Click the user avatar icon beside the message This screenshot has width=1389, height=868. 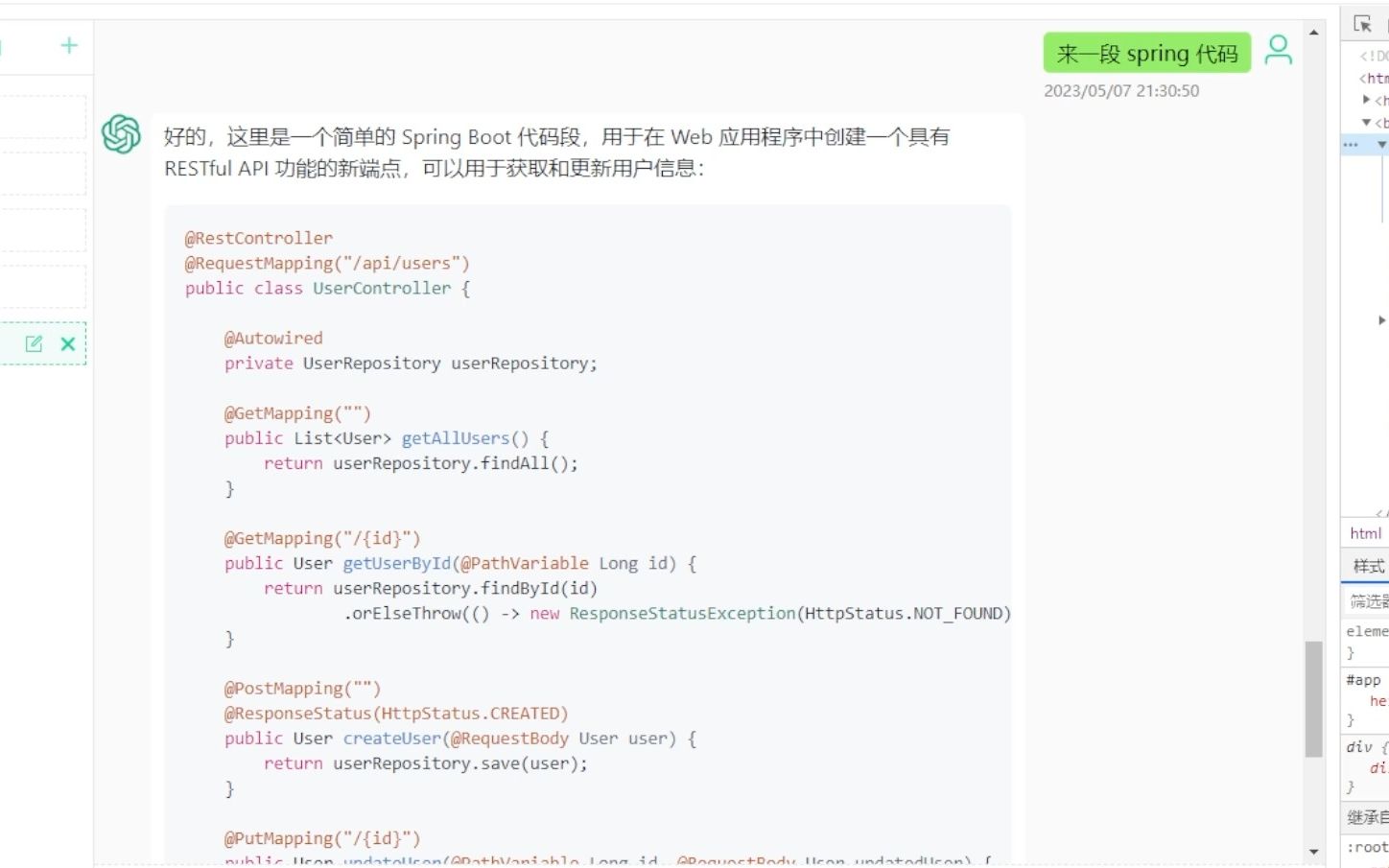coord(1278,50)
